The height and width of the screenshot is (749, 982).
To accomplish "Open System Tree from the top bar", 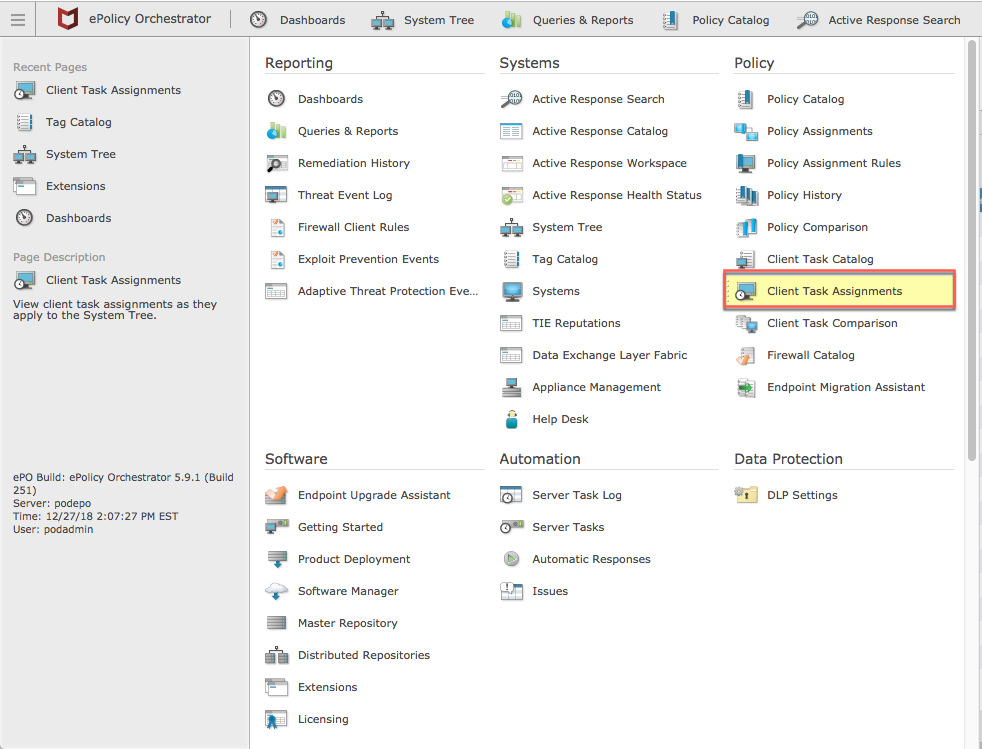I will pos(439,20).
